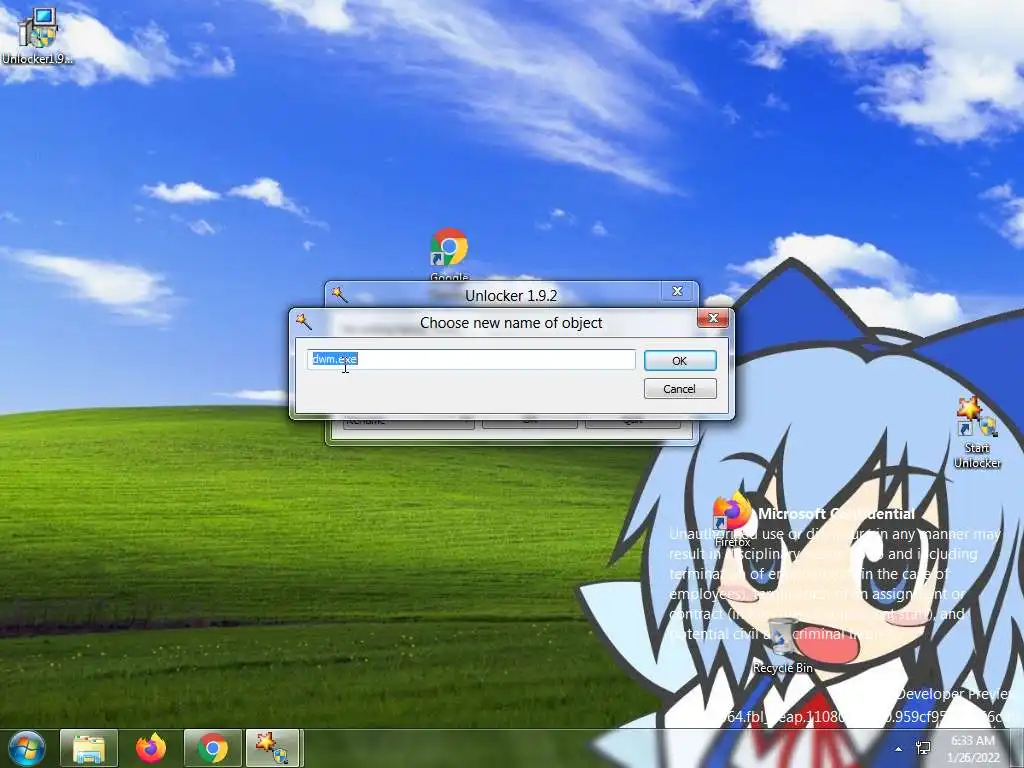Select Unlocker's taskbar button
1024x768 pixels.
pyautogui.click(x=275, y=748)
